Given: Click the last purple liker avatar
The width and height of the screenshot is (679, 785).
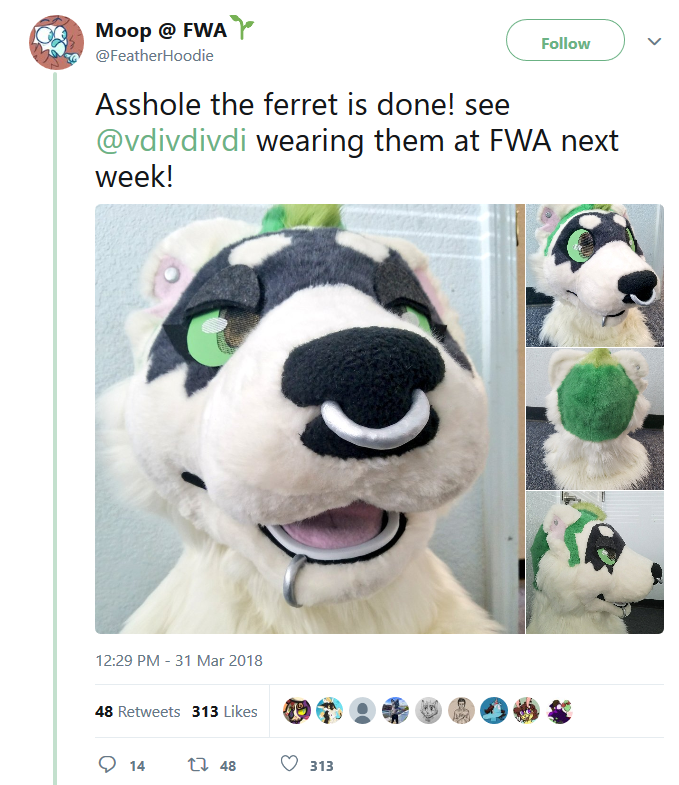Looking at the screenshot, I should pyautogui.click(x=560, y=711).
